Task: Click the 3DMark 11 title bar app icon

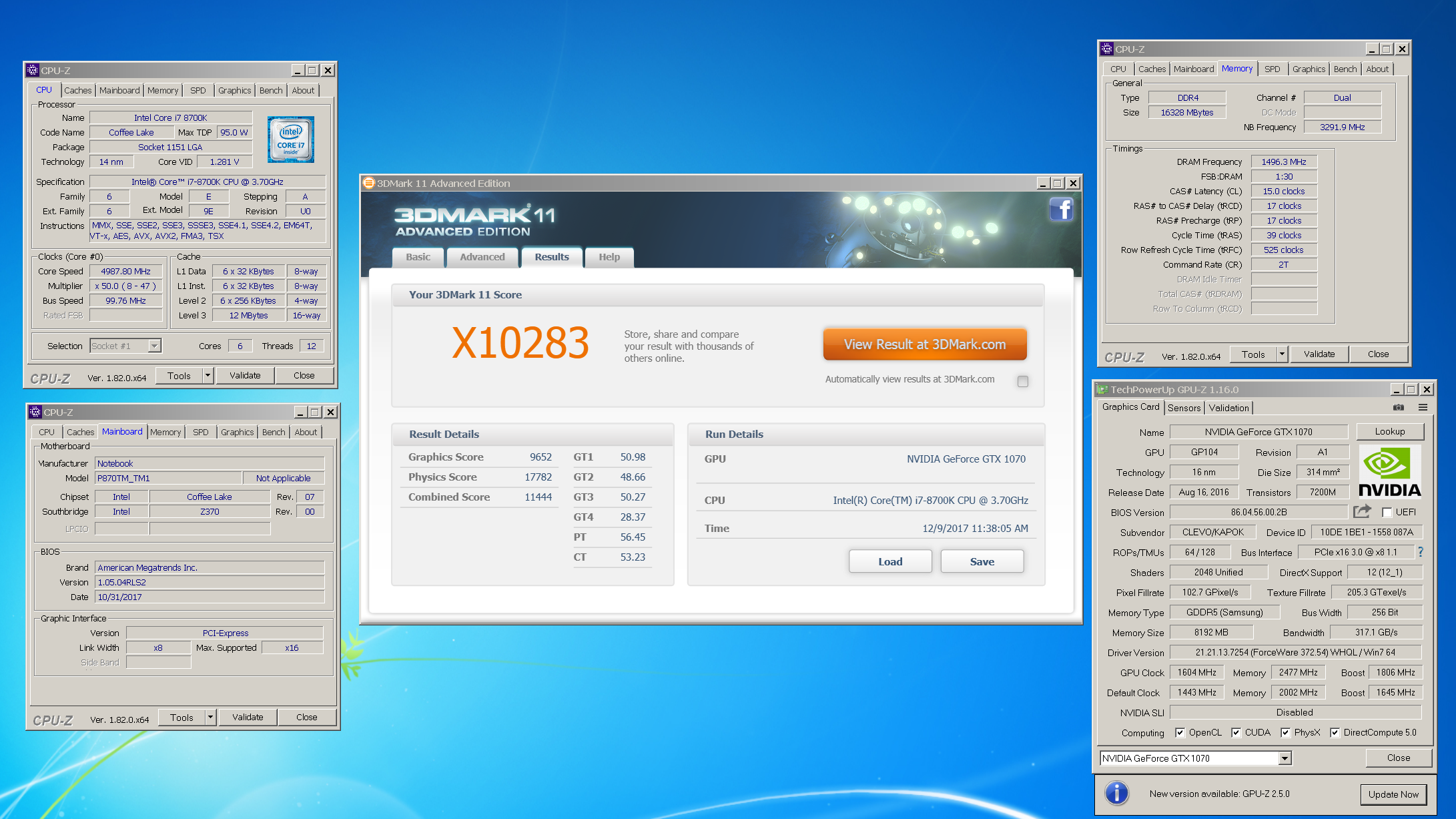Action: click(368, 183)
